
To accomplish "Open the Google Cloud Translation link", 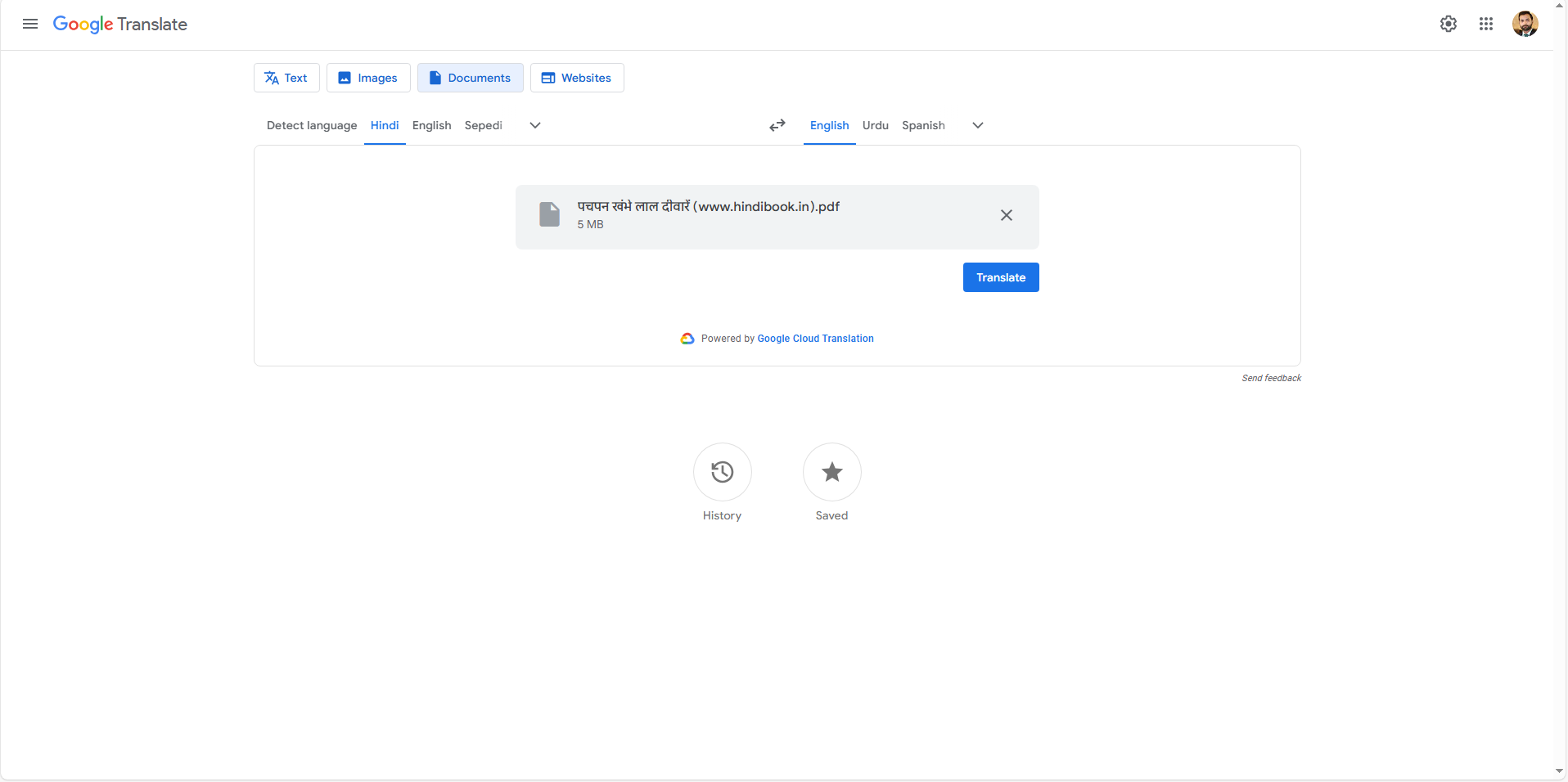I will tap(814, 338).
